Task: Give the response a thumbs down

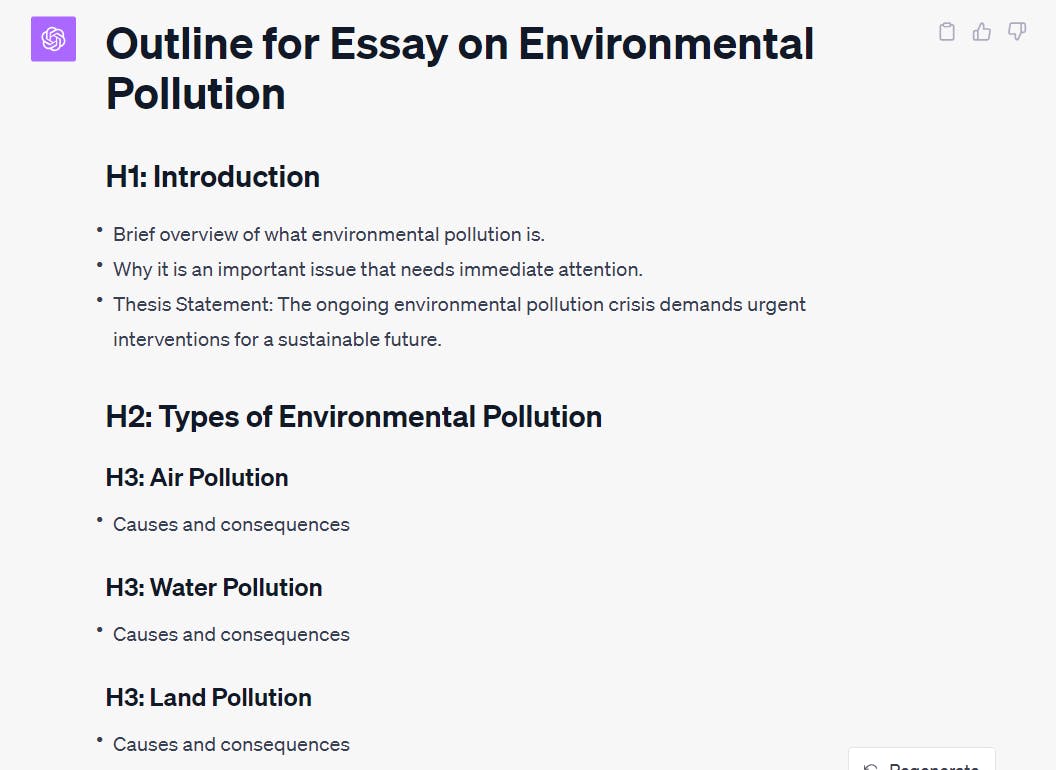Action: point(1017,32)
